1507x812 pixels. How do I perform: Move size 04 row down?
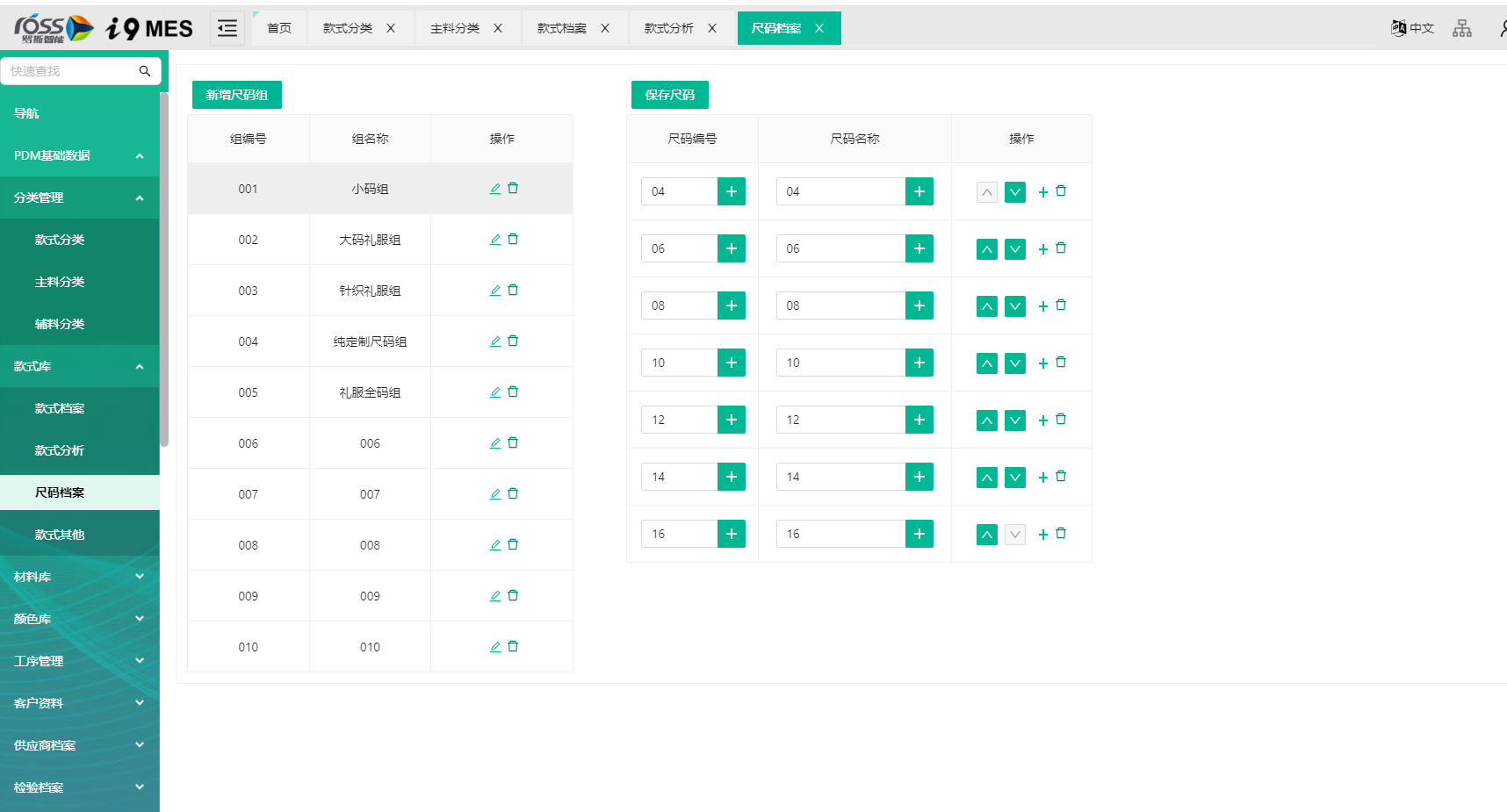pyautogui.click(x=1015, y=192)
